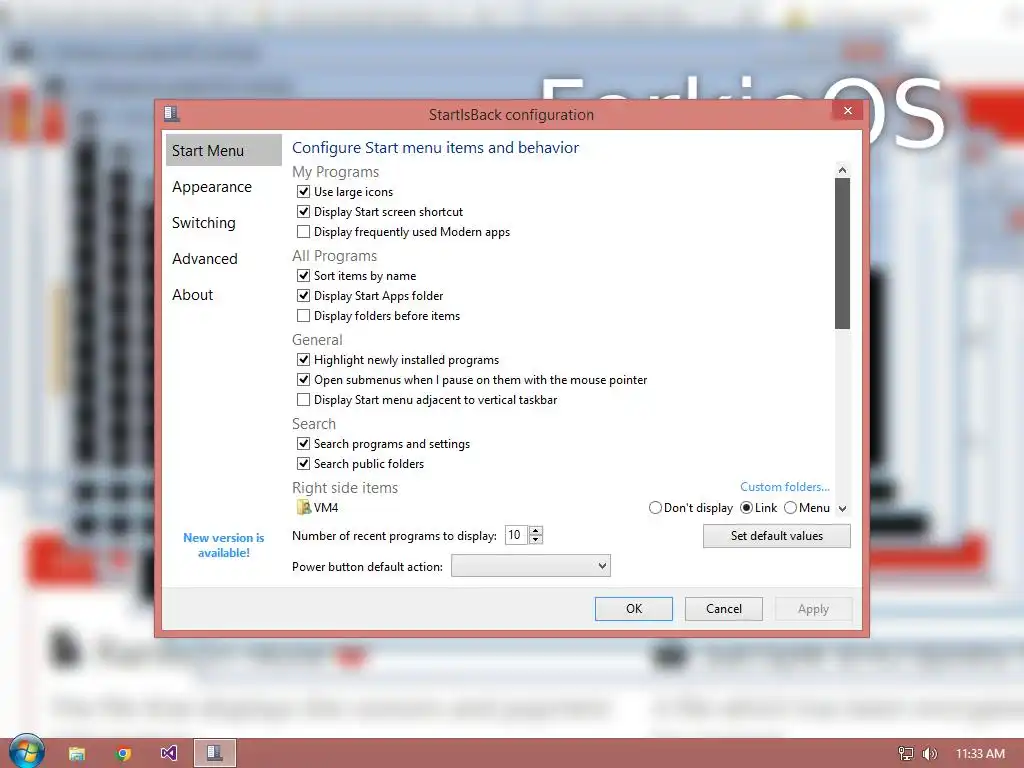Click the Windows Start orb
The width and height of the screenshot is (1024, 768).
[27, 752]
